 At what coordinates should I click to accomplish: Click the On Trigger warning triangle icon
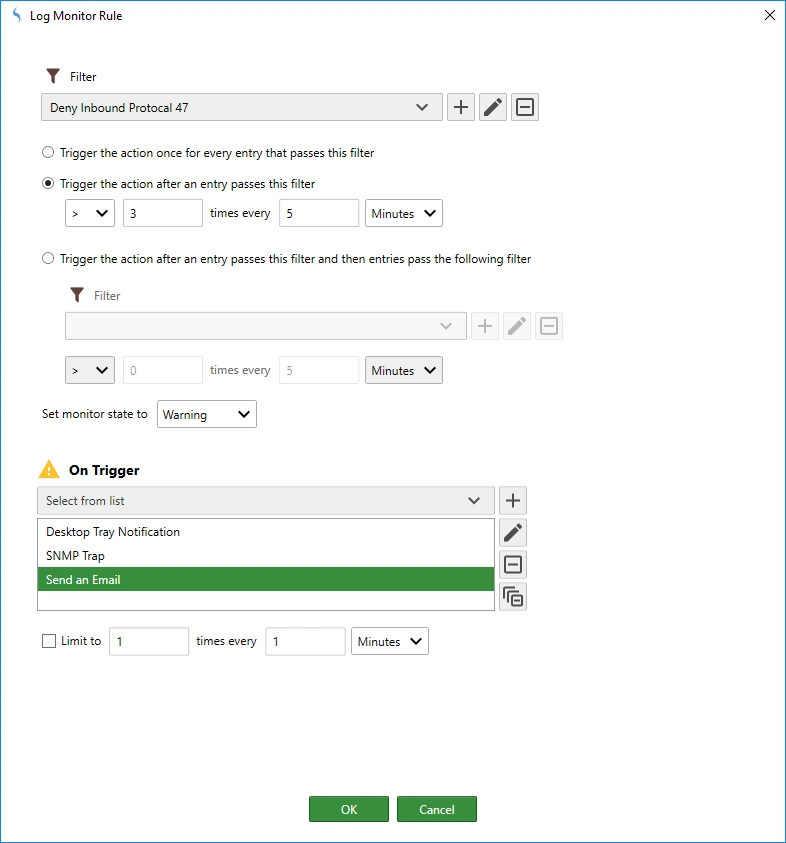click(x=49, y=470)
